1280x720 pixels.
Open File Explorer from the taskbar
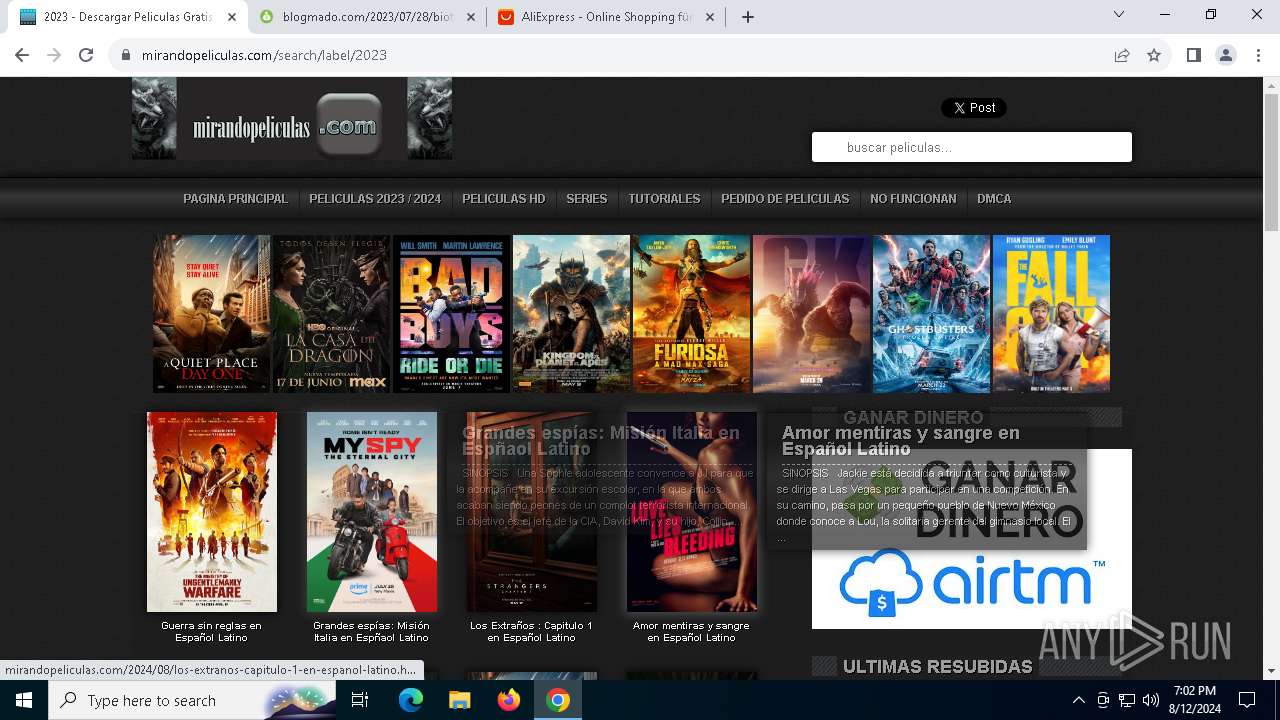click(459, 700)
